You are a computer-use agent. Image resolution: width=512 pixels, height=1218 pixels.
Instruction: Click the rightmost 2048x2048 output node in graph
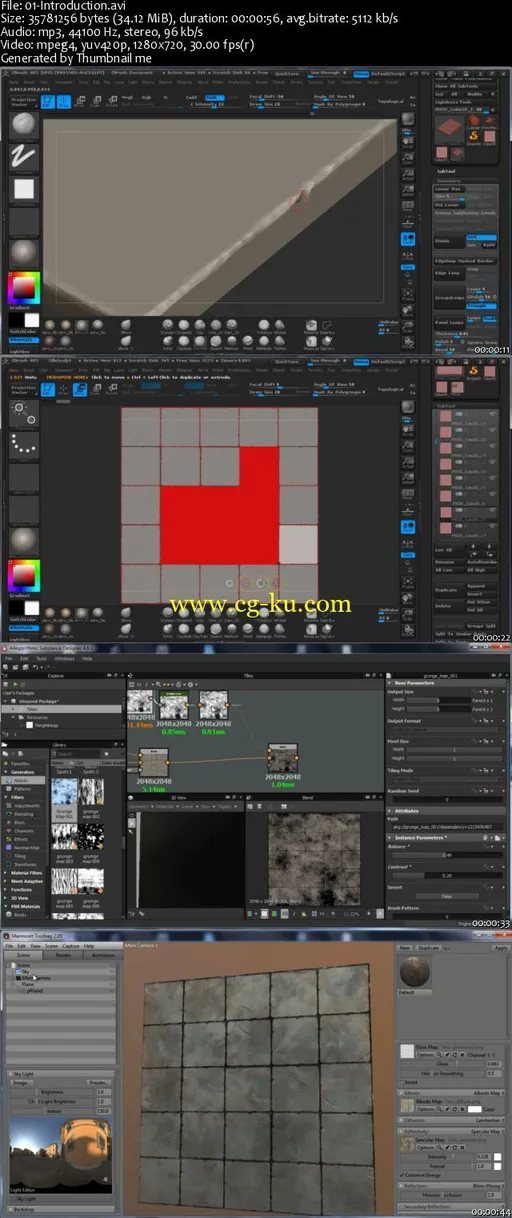(283, 757)
